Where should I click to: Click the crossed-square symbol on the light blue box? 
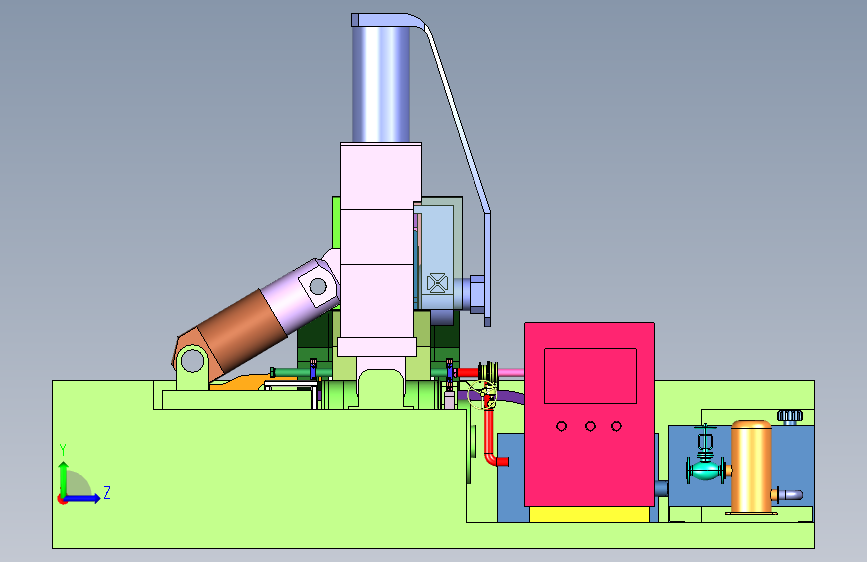[437, 283]
